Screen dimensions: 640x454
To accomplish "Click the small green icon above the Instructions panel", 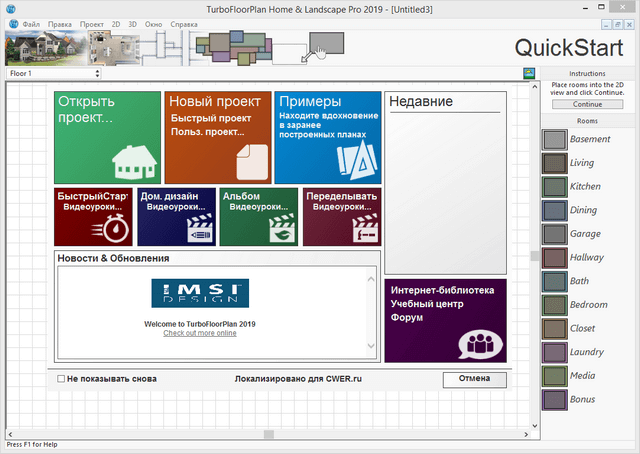I will [x=528, y=73].
